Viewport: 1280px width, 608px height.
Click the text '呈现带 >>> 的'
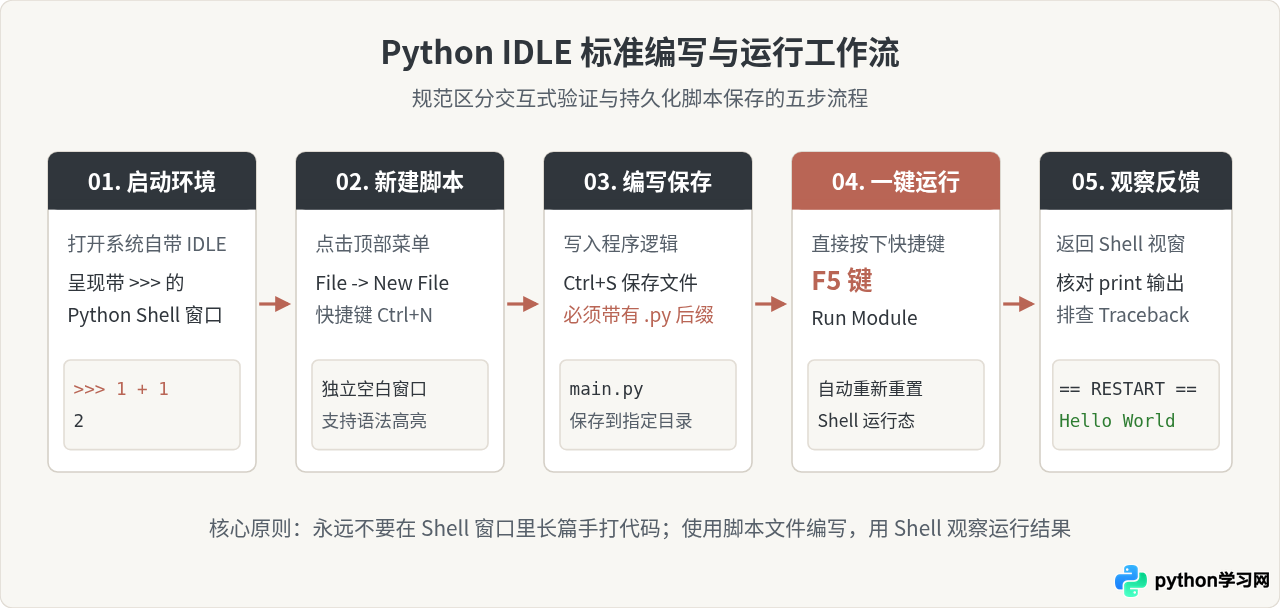126,282
